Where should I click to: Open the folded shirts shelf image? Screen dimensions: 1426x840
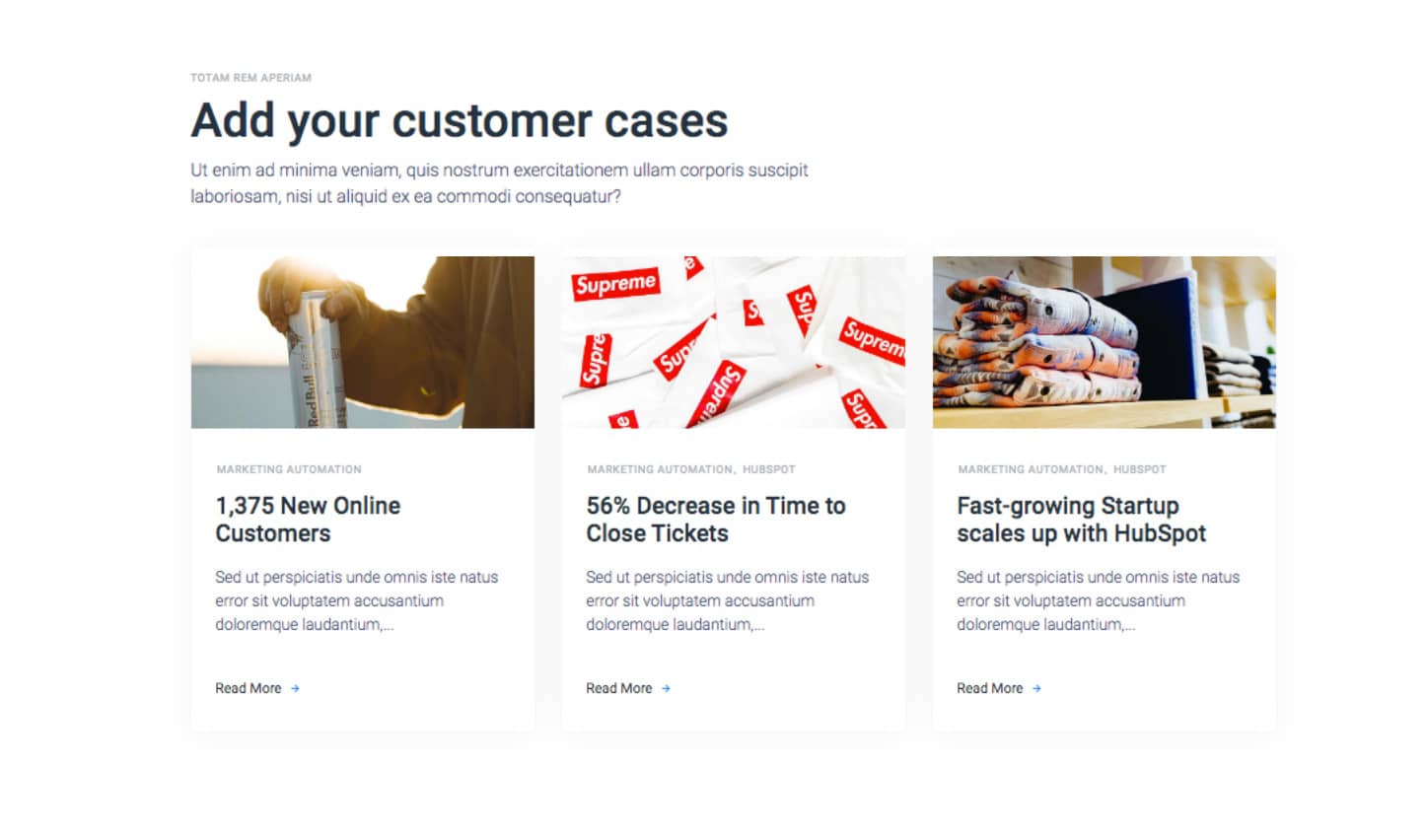[1105, 342]
